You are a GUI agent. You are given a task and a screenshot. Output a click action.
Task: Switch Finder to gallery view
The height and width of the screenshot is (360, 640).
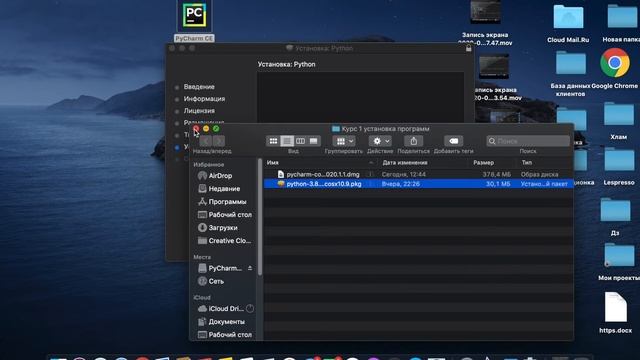(x=313, y=141)
